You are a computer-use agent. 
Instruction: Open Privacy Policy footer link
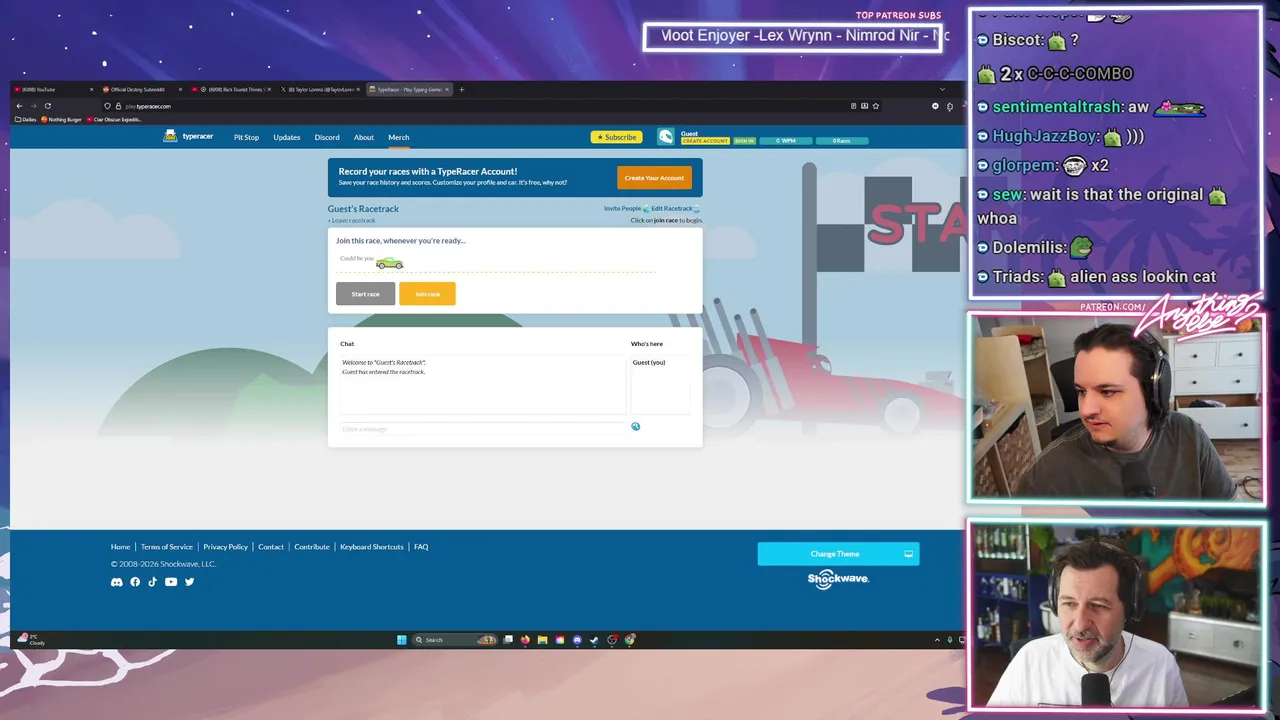point(225,547)
